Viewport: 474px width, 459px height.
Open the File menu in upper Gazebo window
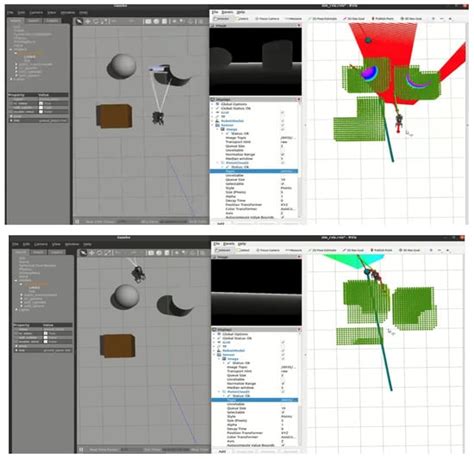click(10, 13)
